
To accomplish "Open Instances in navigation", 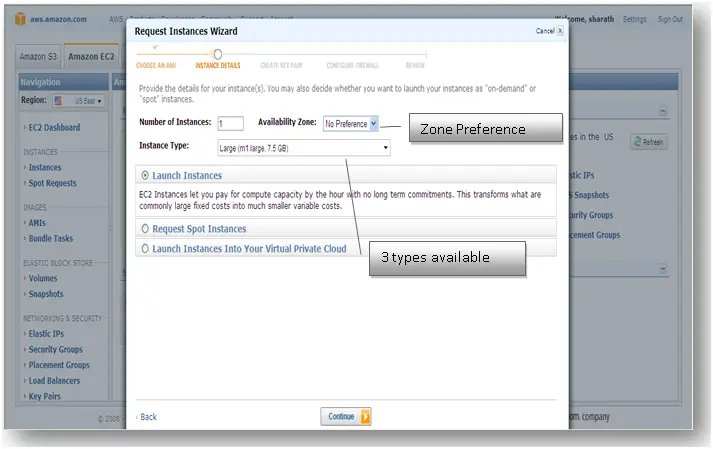I will coord(45,167).
